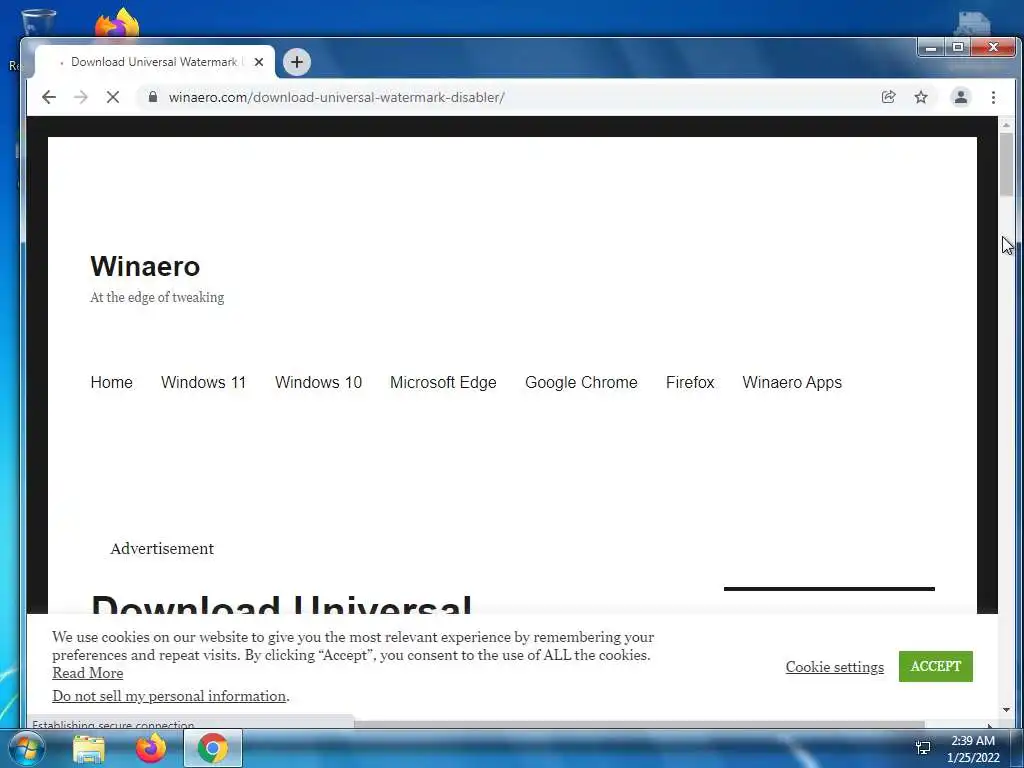Click the vertical scrollbar thumb
1024x768 pixels.
[1006, 164]
